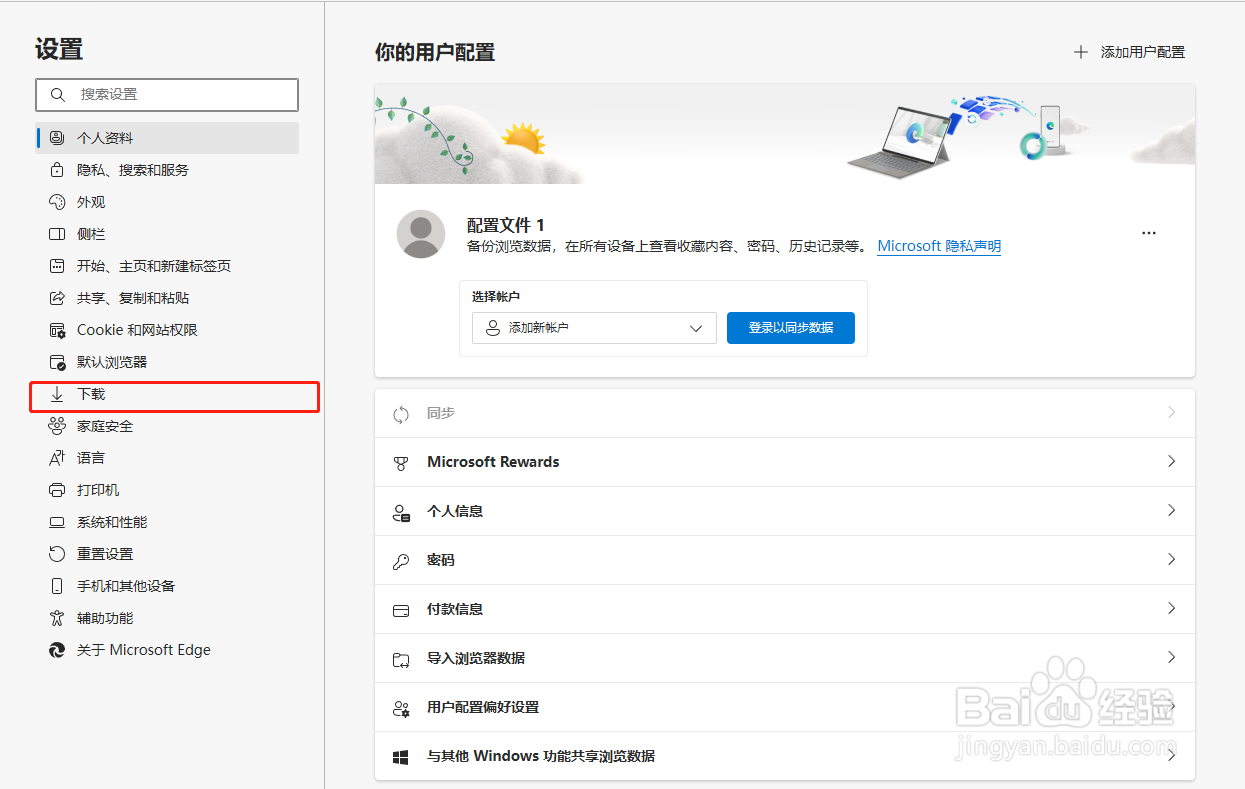Click the profile avatar for 配置文件 1
1245x789 pixels.
pos(421,234)
